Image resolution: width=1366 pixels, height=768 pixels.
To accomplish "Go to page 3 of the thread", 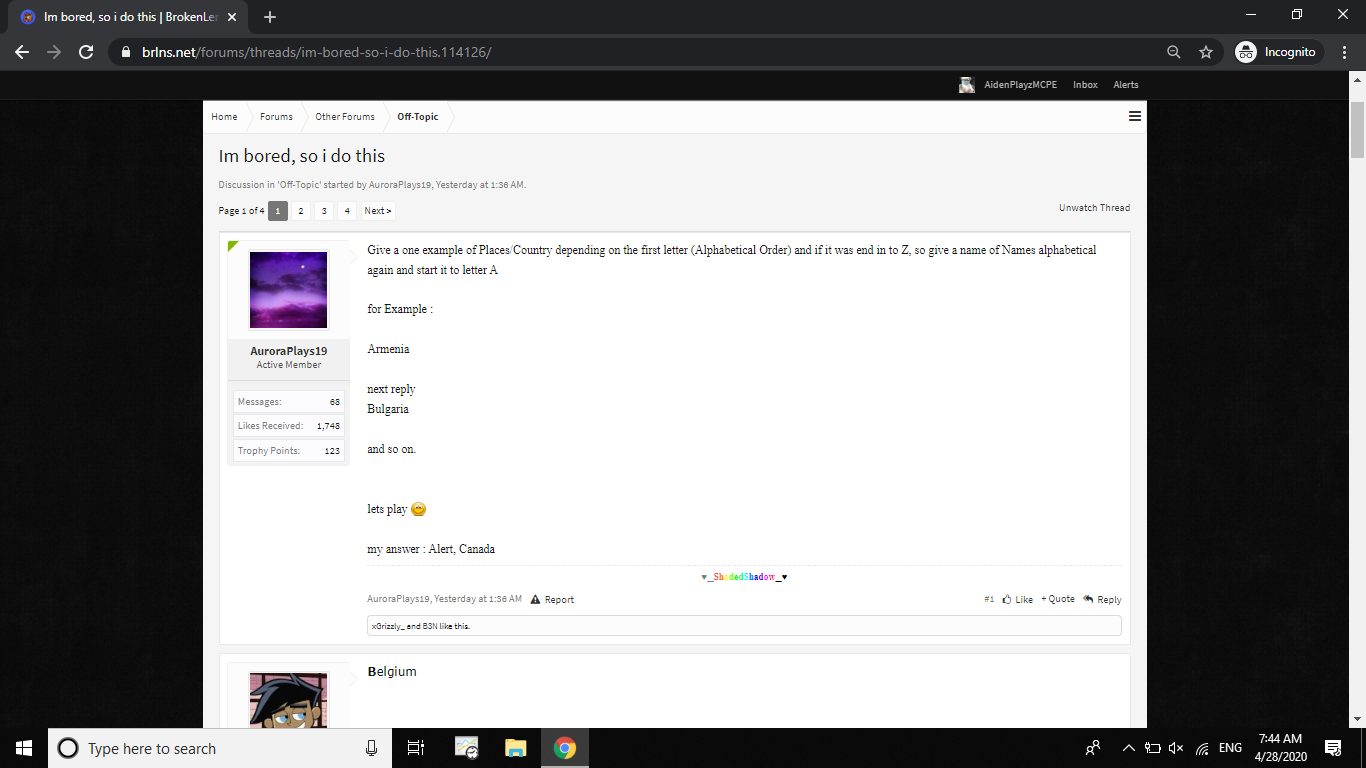I will [x=324, y=211].
